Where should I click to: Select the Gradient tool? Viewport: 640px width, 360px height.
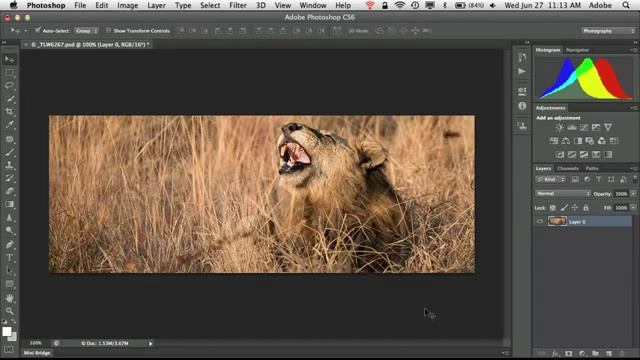click(9, 204)
